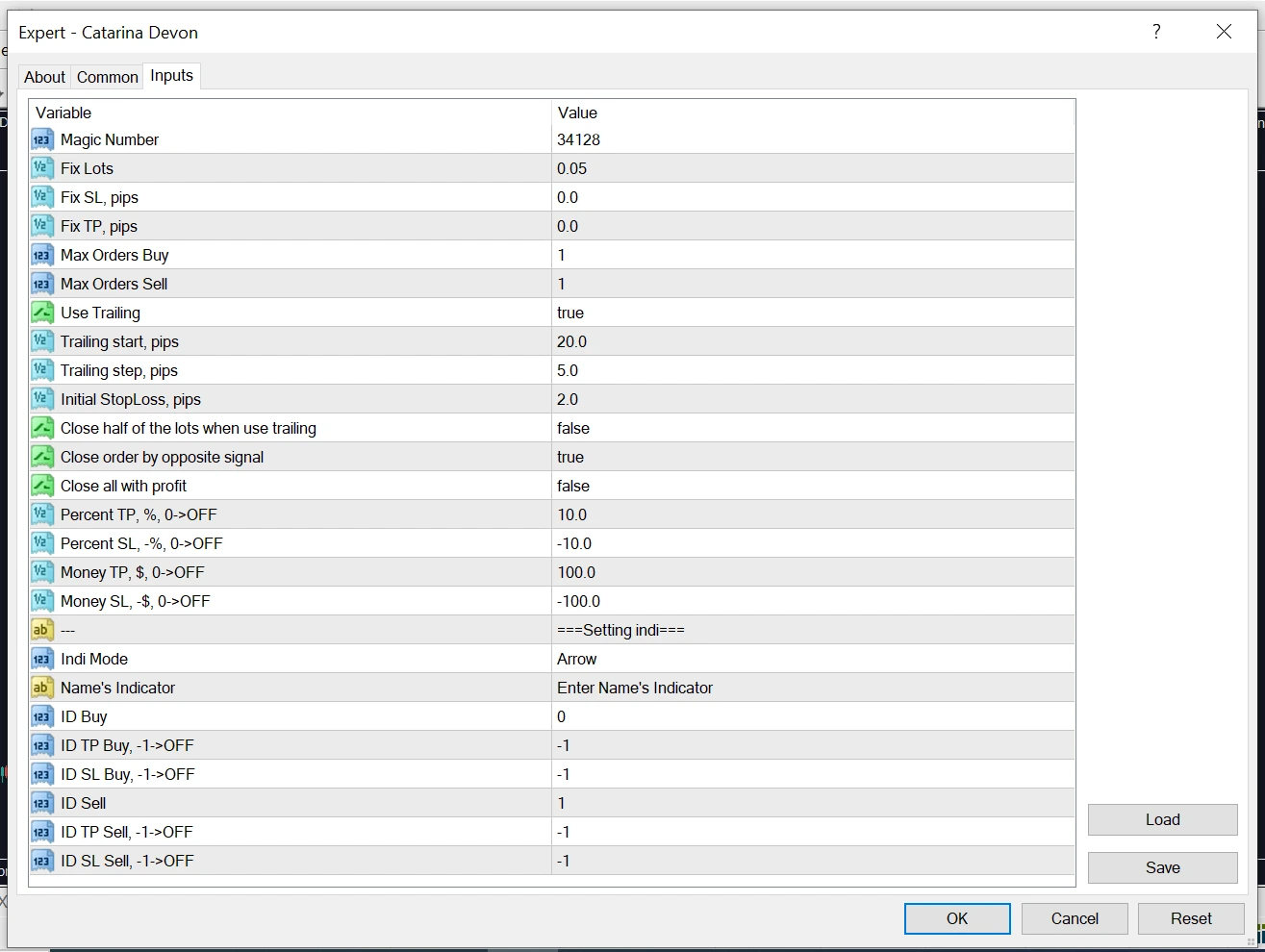Click the Money SL value -100.0

point(579,601)
